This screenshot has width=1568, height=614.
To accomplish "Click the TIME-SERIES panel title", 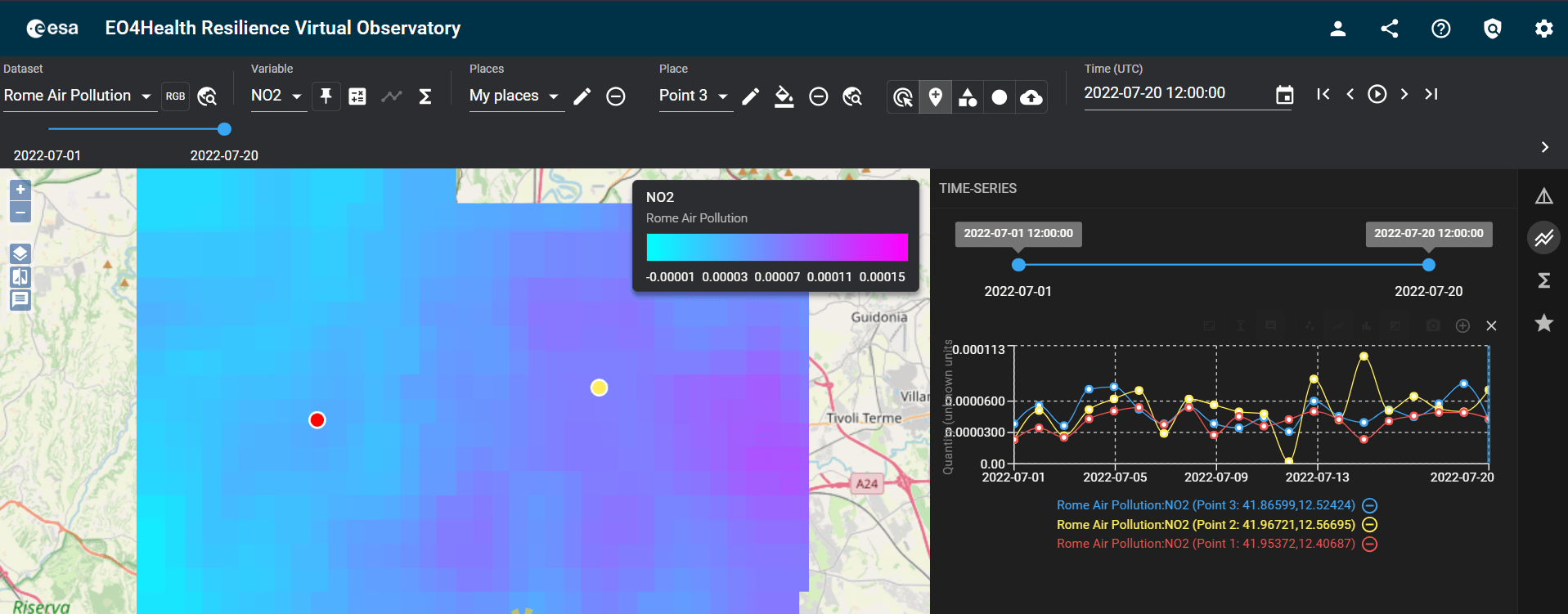I will pos(977,189).
